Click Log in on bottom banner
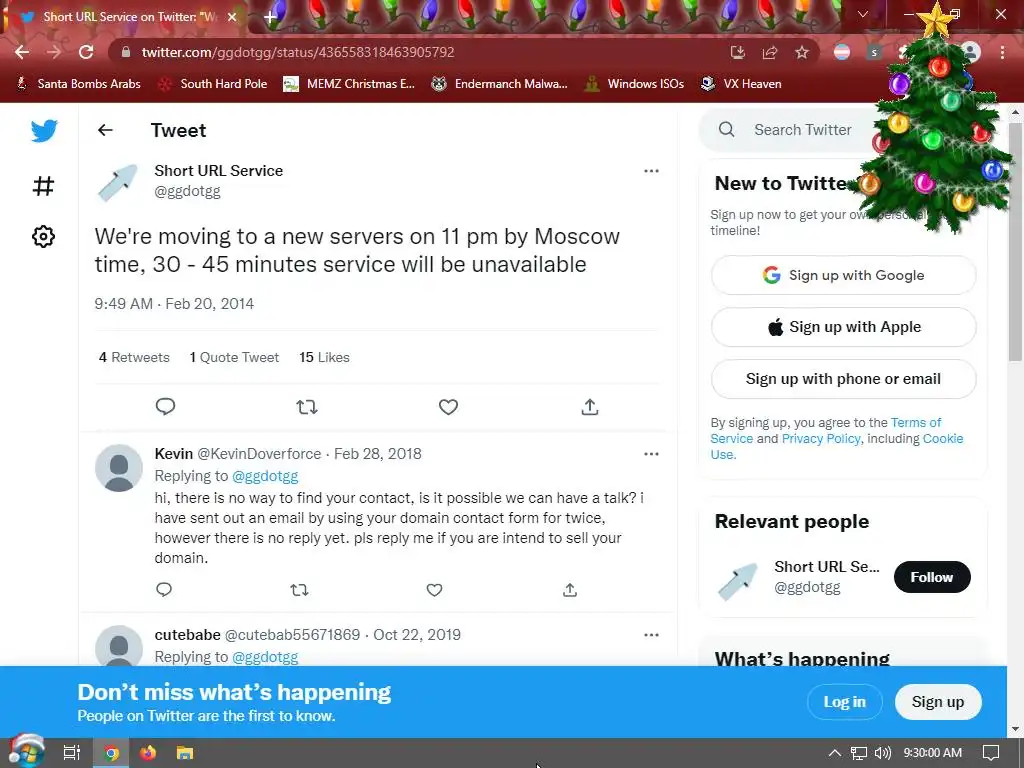This screenshot has height=768, width=1024. pyautogui.click(x=844, y=702)
